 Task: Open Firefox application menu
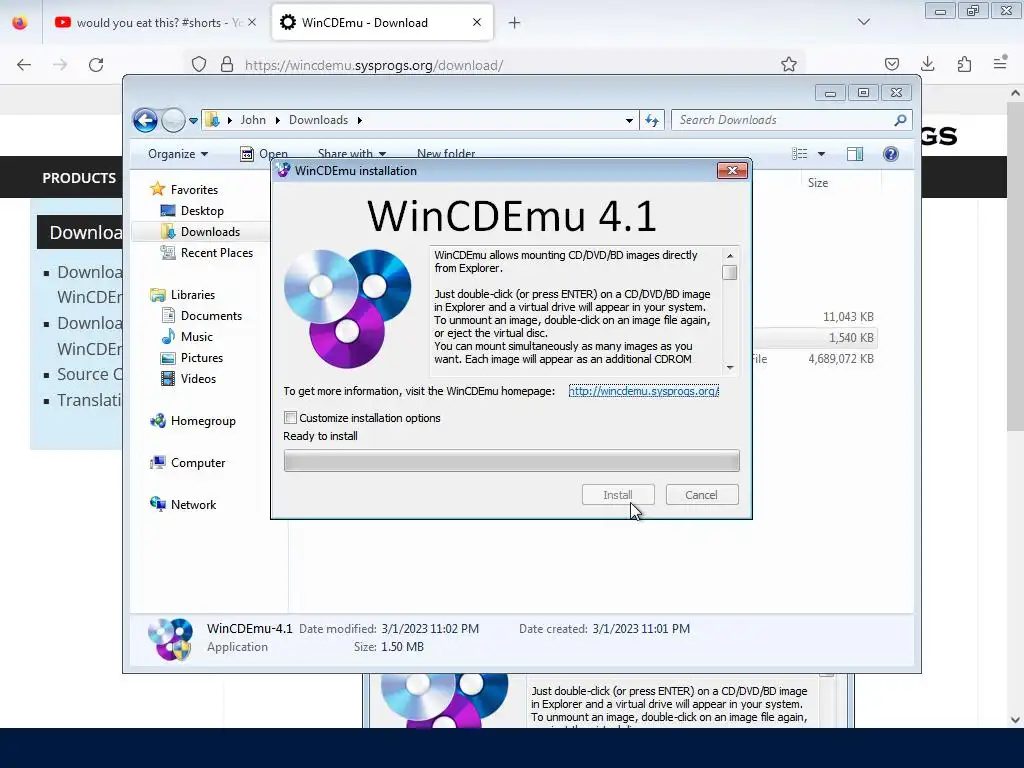(1000, 64)
